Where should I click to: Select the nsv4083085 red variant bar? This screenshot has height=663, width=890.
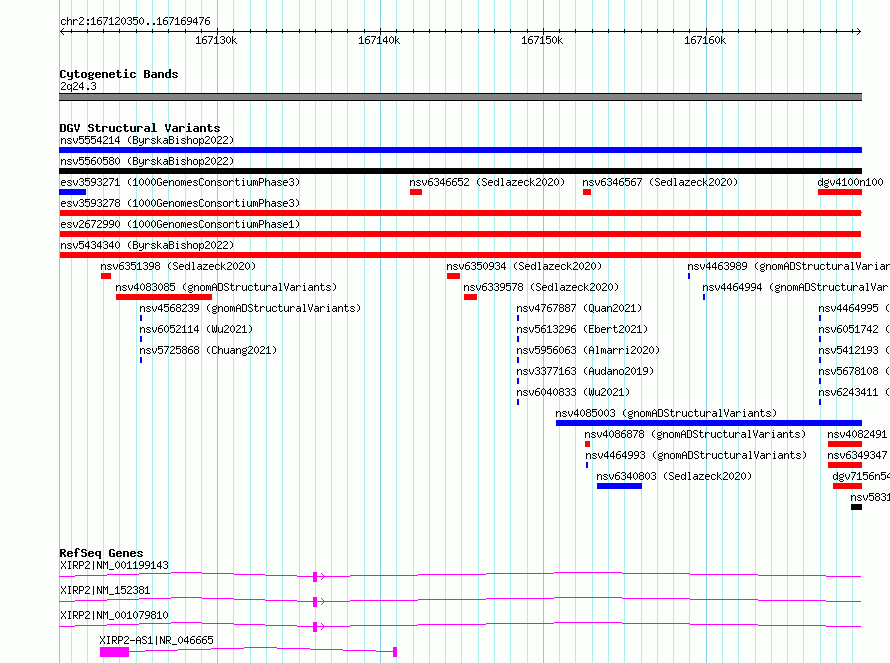pos(164,297)
